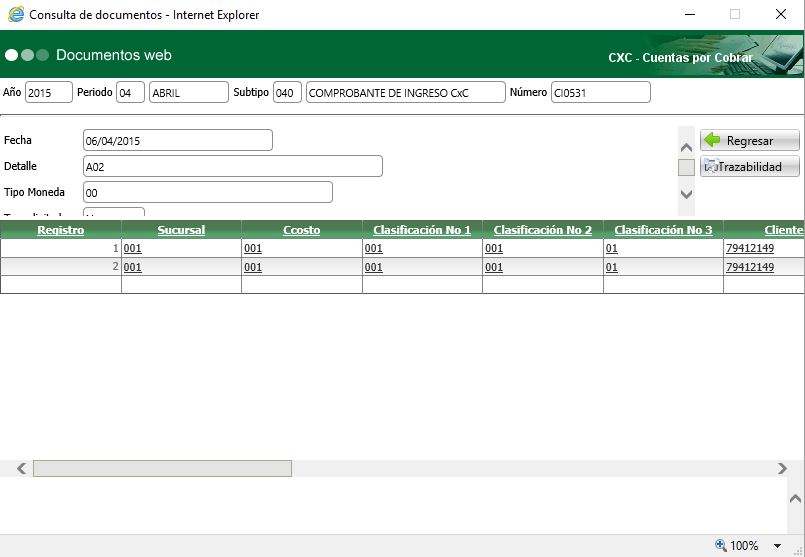805x557 pixels.
Task: Click the Internet Explorer icon in title bar
Action: click(16, 15)
